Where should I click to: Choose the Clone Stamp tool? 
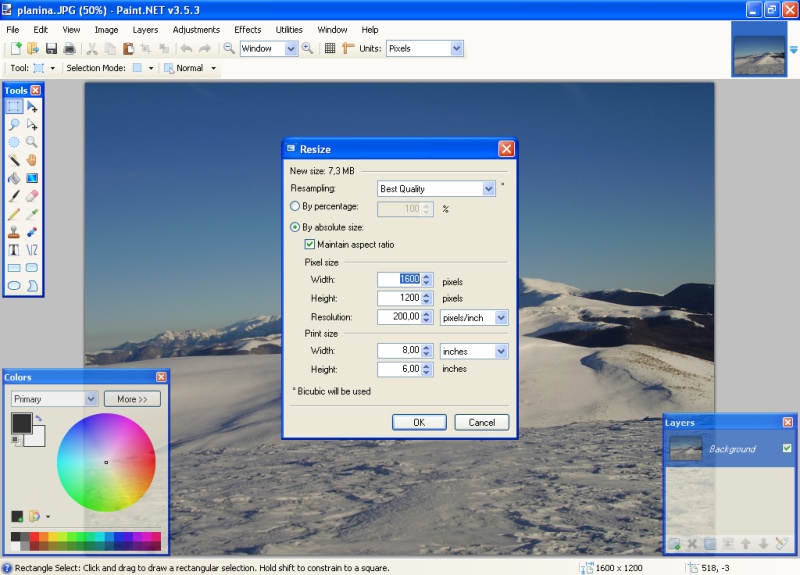(15, 232)
